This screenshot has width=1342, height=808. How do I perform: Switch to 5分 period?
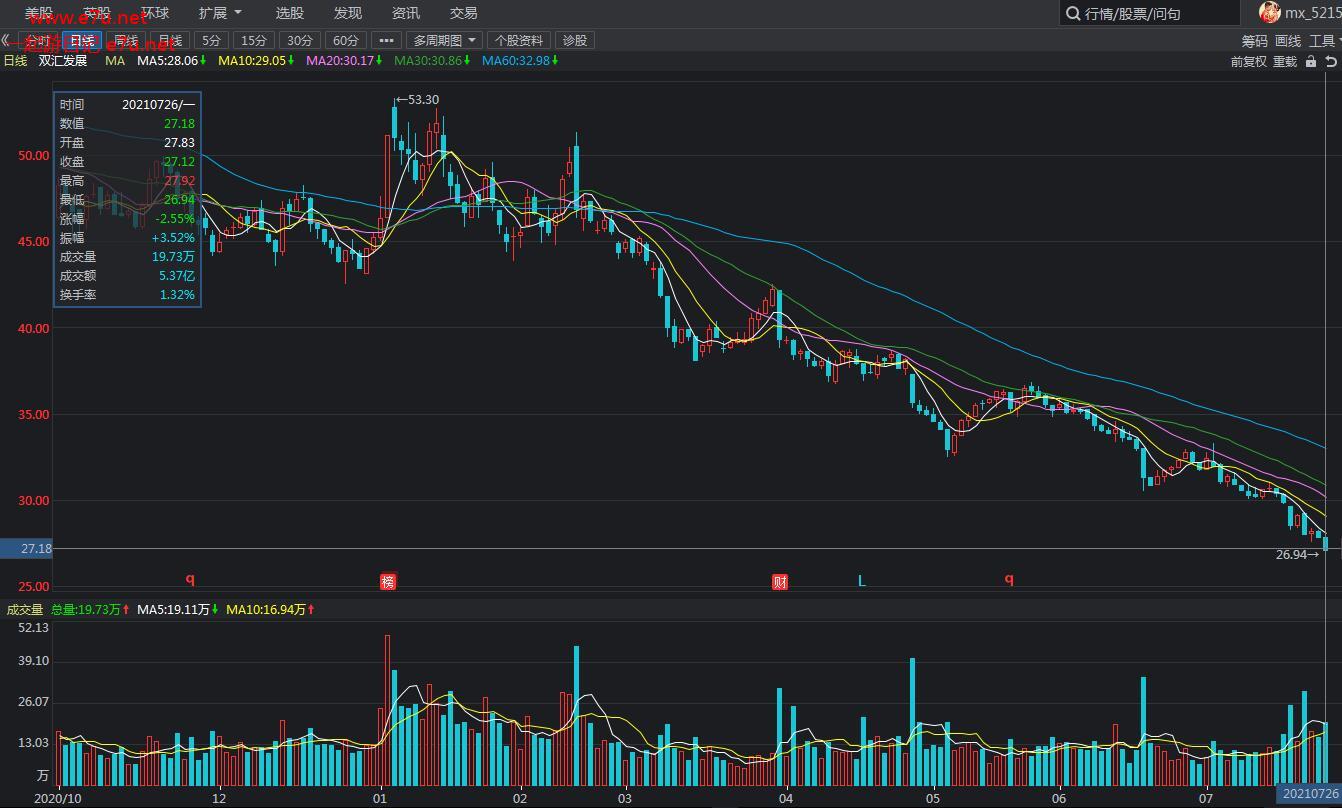click(x=211, y=41)
